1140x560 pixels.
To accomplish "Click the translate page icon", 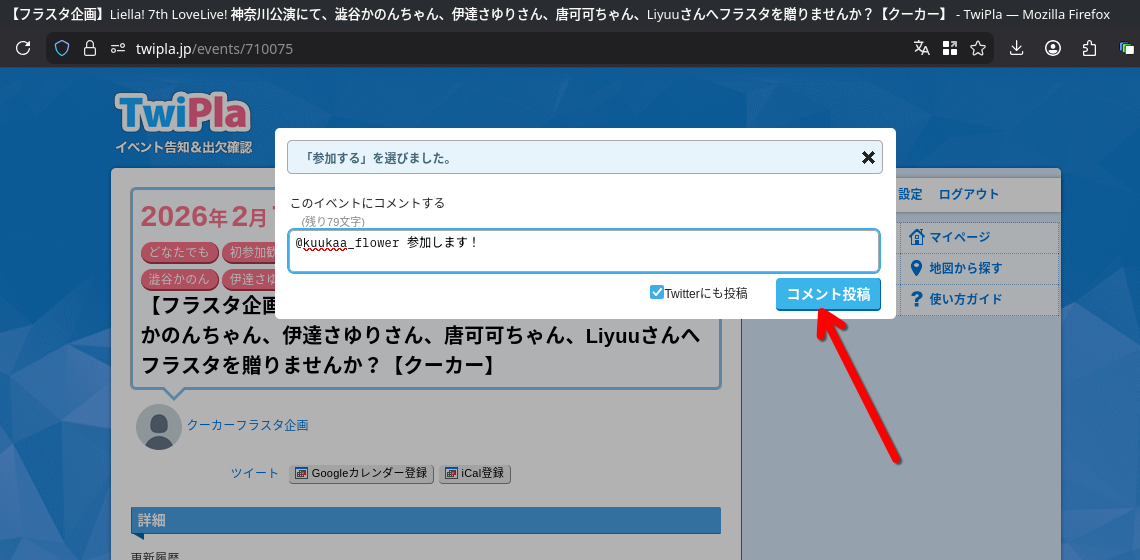I will pyautogui.click(x=922, y=49).
